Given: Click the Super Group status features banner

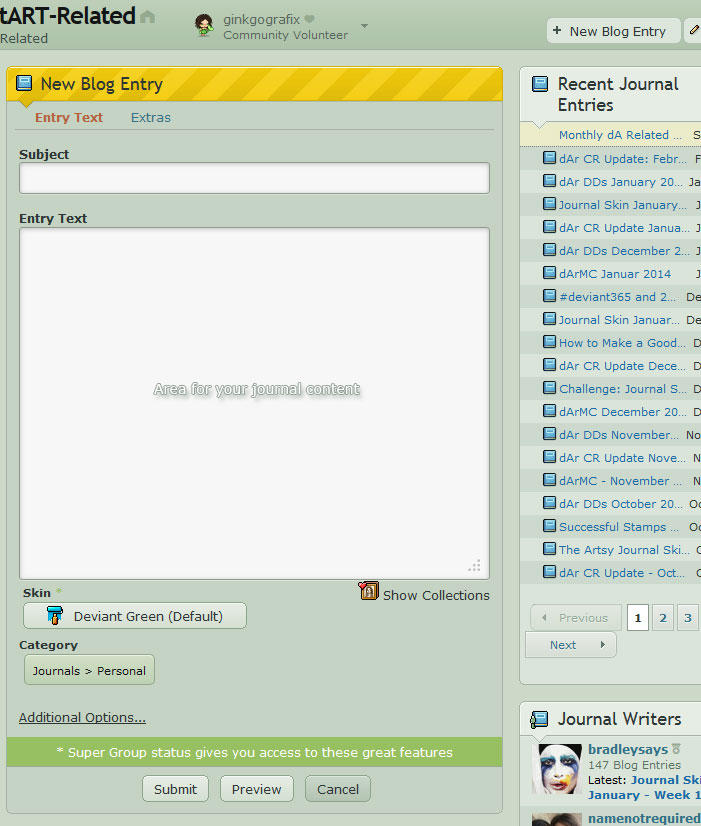Looking at the screenshot, I should [x=254, y=752].
